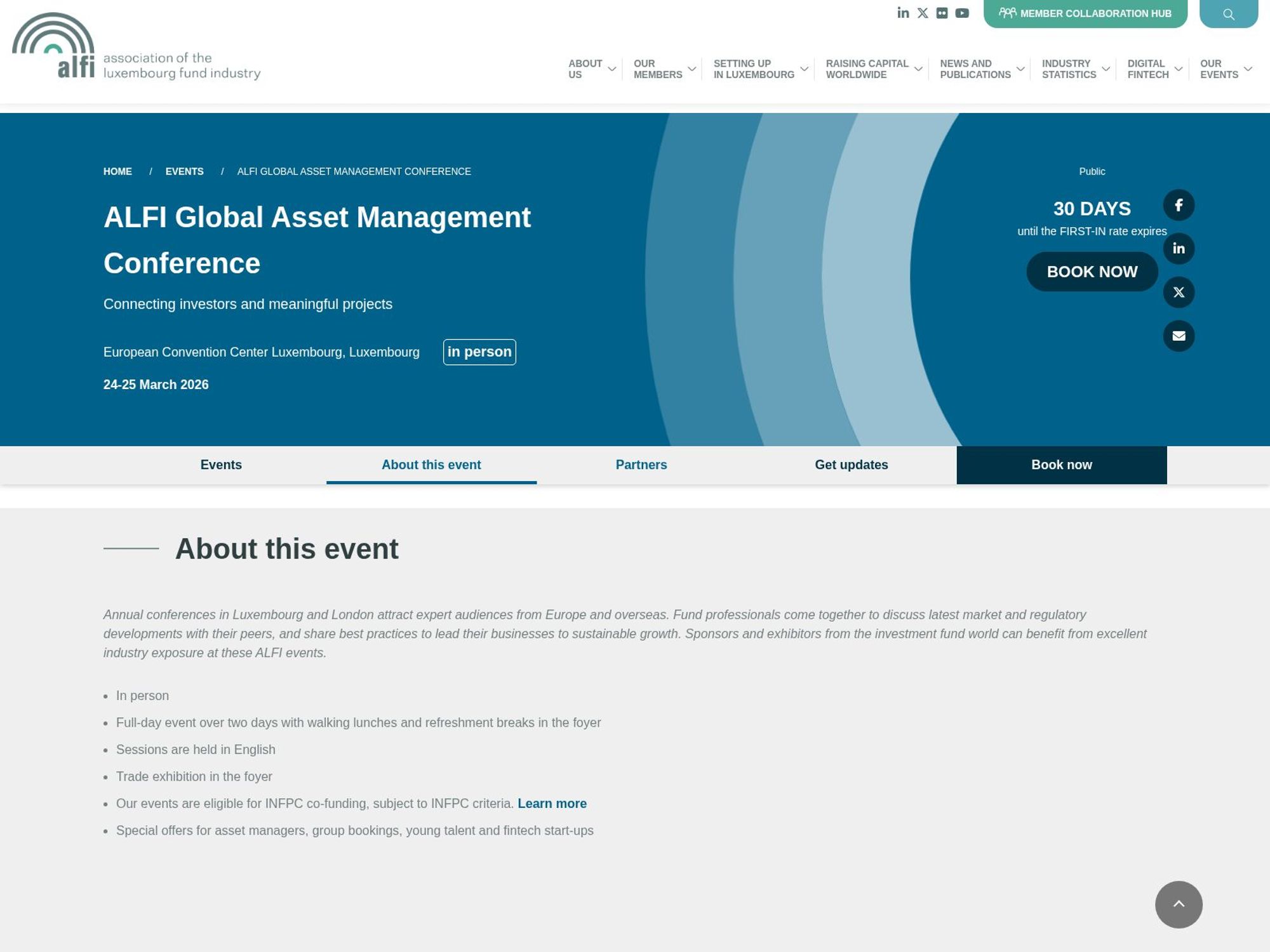Viewport: 1270px width, 952px height.
Task: Switch to the Partners tab
Action: tap(641, 465)
